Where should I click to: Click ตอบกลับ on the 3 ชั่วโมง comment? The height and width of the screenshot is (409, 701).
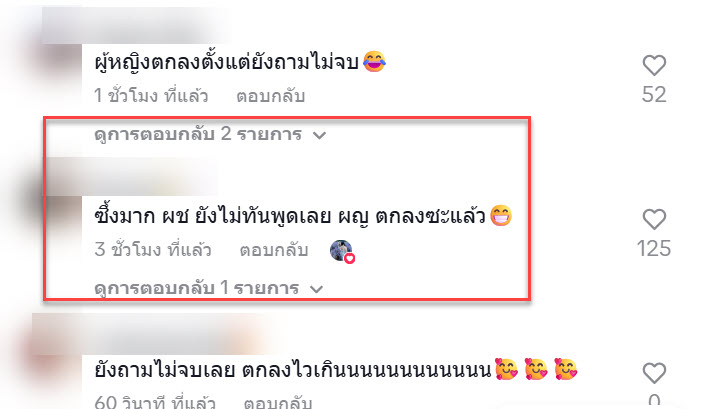(x=274, y=249)
